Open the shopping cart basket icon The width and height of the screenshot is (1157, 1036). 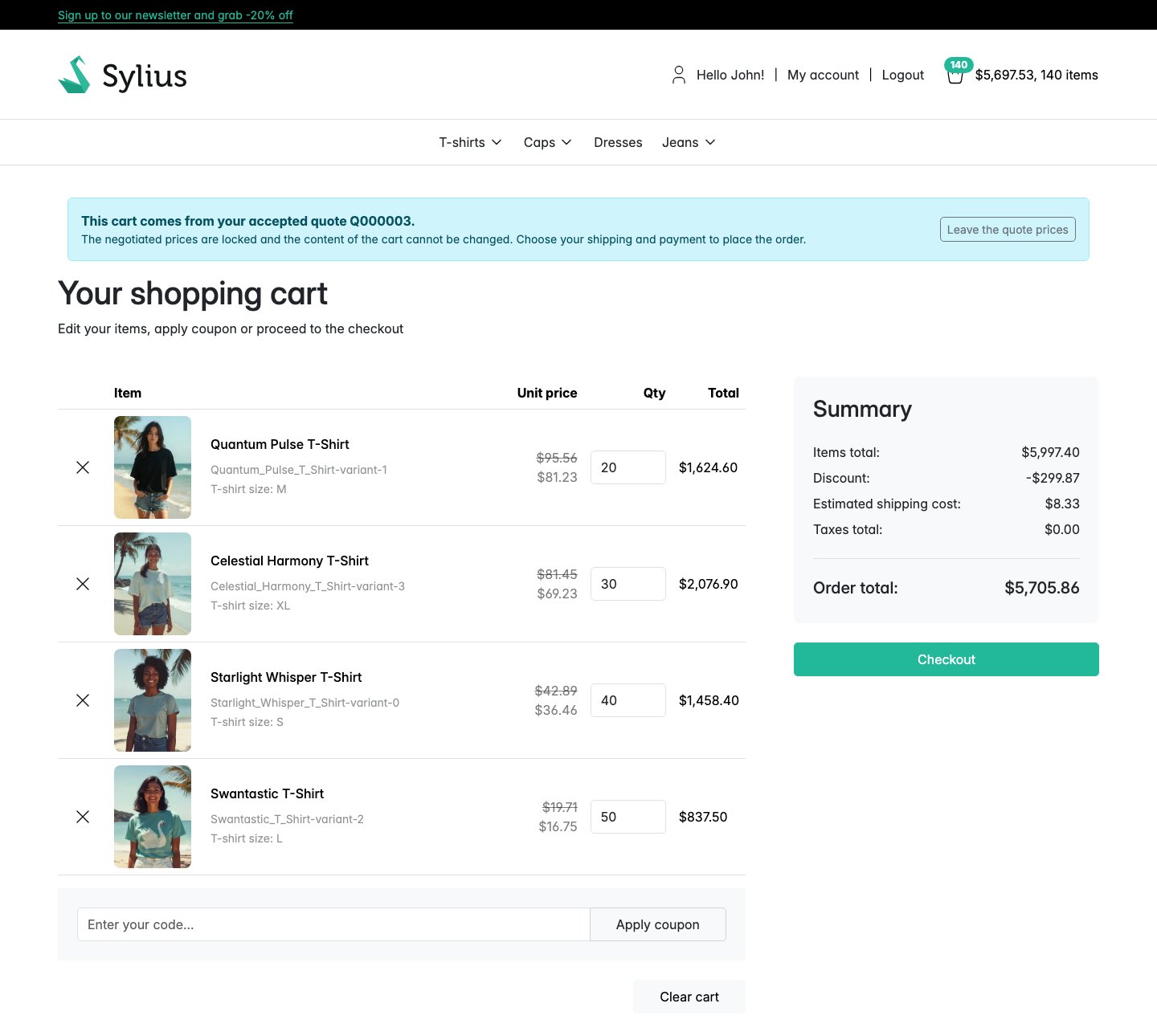955,76
